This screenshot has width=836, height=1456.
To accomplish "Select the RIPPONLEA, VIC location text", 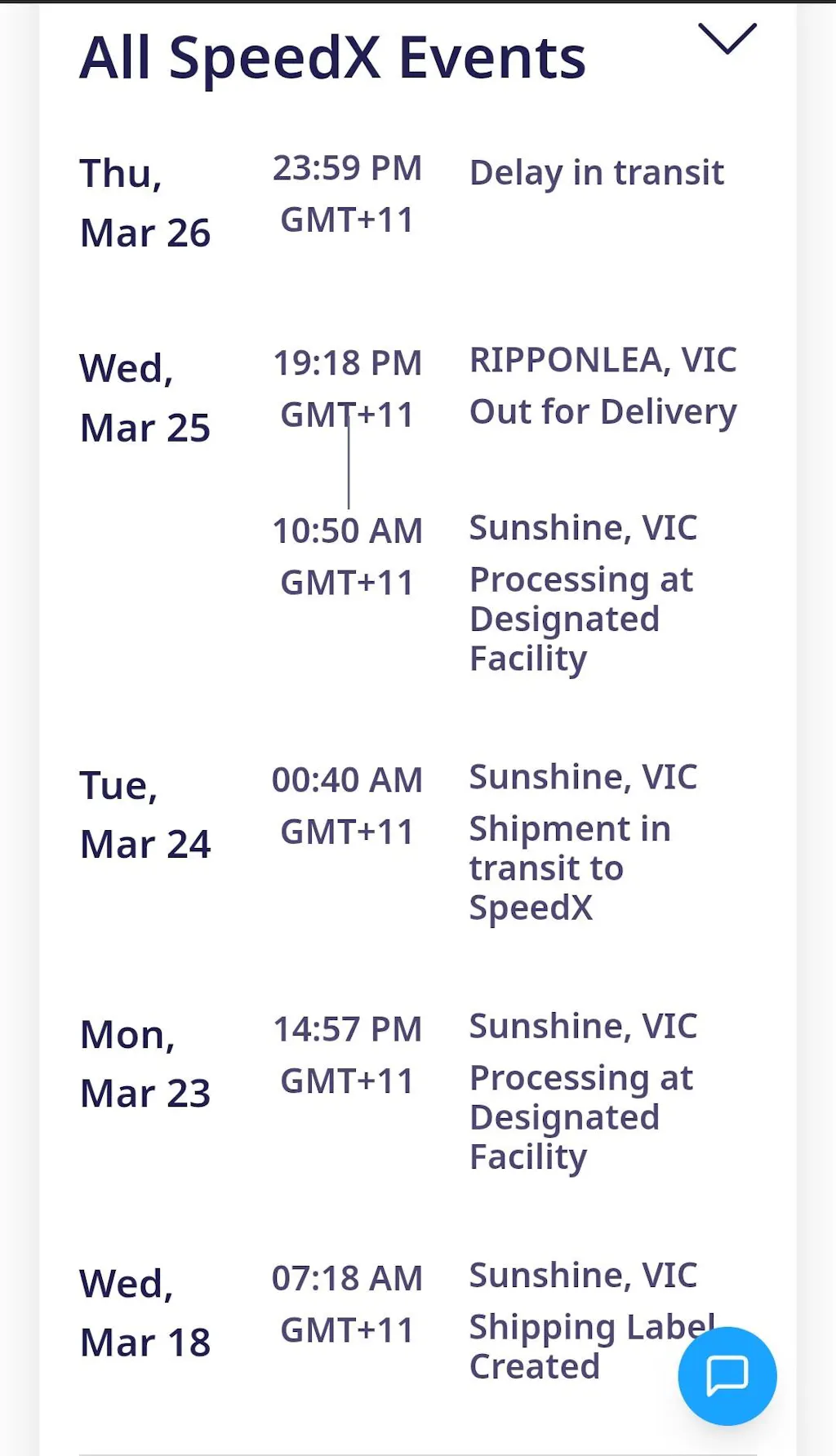I will [x=603, y=360].
